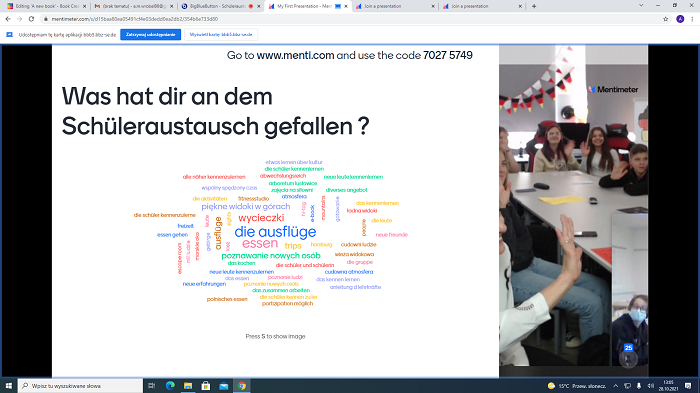Go back to the previous page
Screen dimensions: 700x393
(x=8, y=19)
